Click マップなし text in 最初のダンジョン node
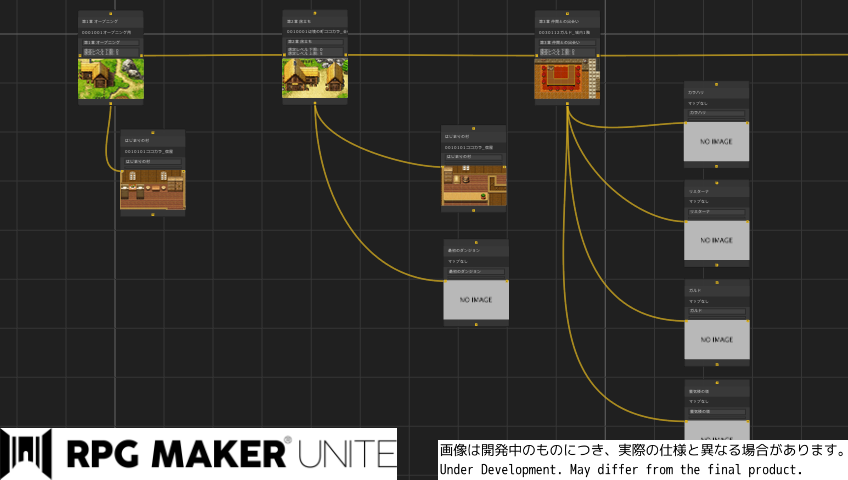Screen dimensions: 848x480 458,261
